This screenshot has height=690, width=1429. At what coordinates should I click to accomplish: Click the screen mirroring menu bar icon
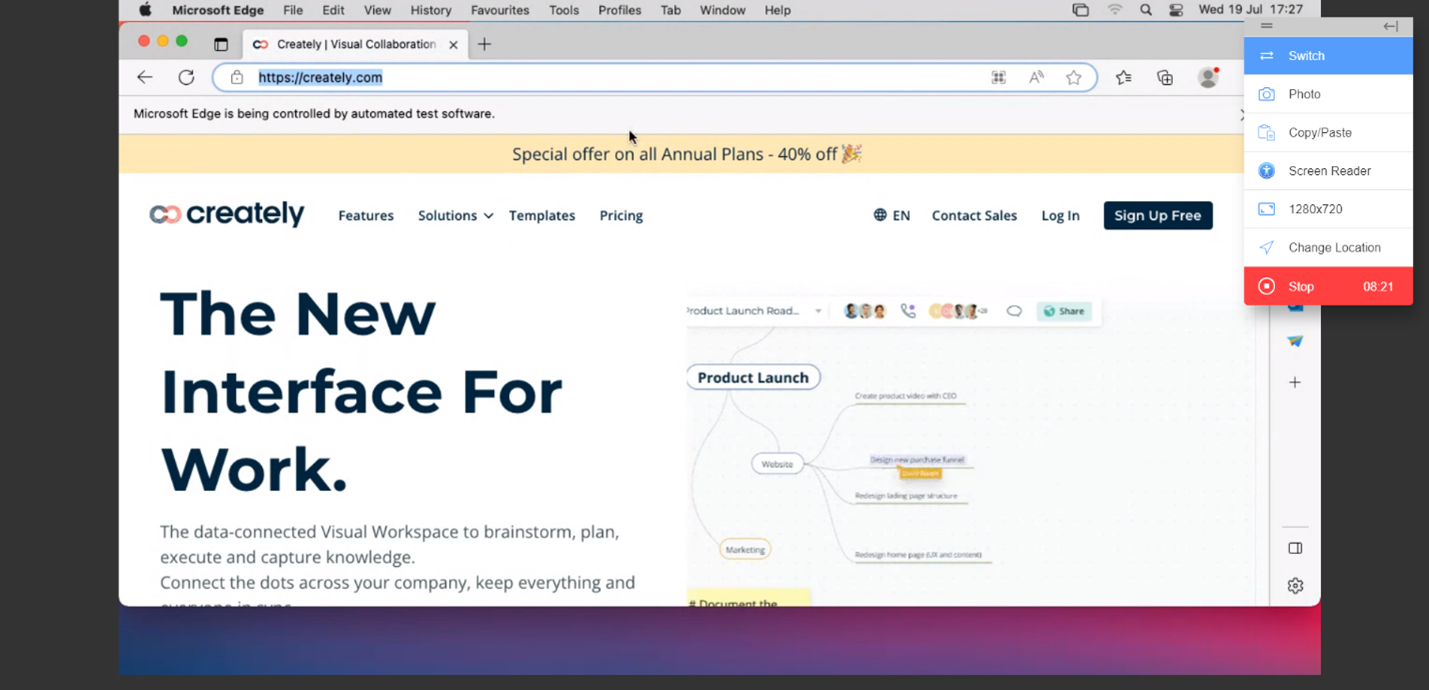[1080, 10]
